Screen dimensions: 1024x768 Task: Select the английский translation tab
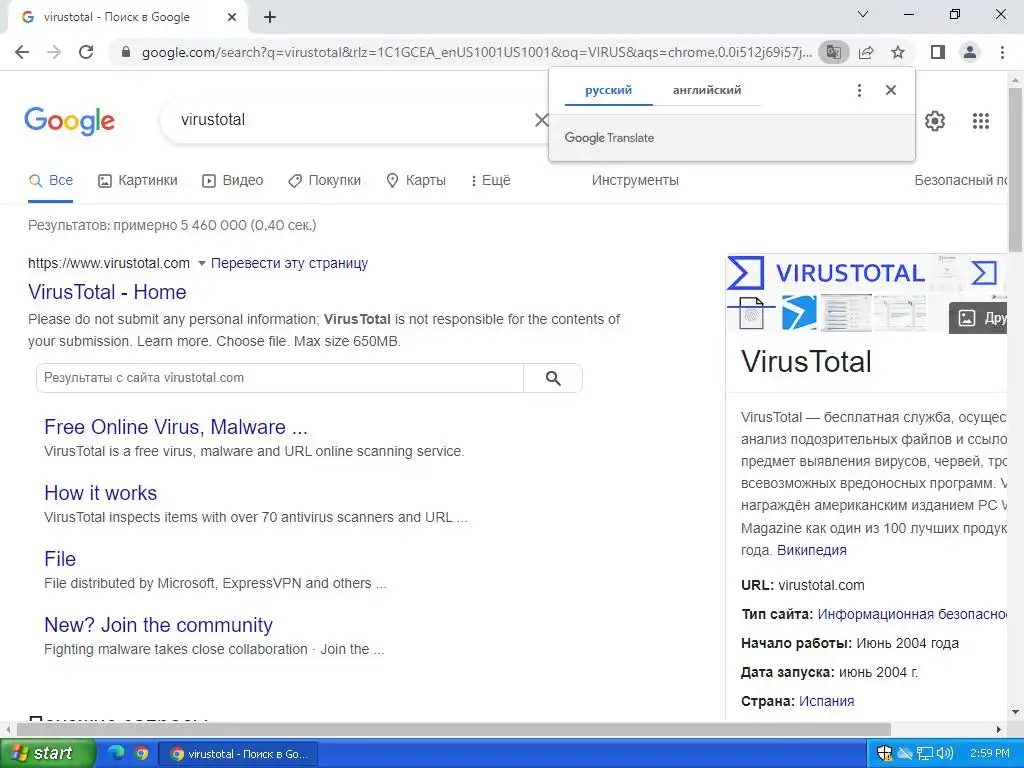[x=707, y=90]
